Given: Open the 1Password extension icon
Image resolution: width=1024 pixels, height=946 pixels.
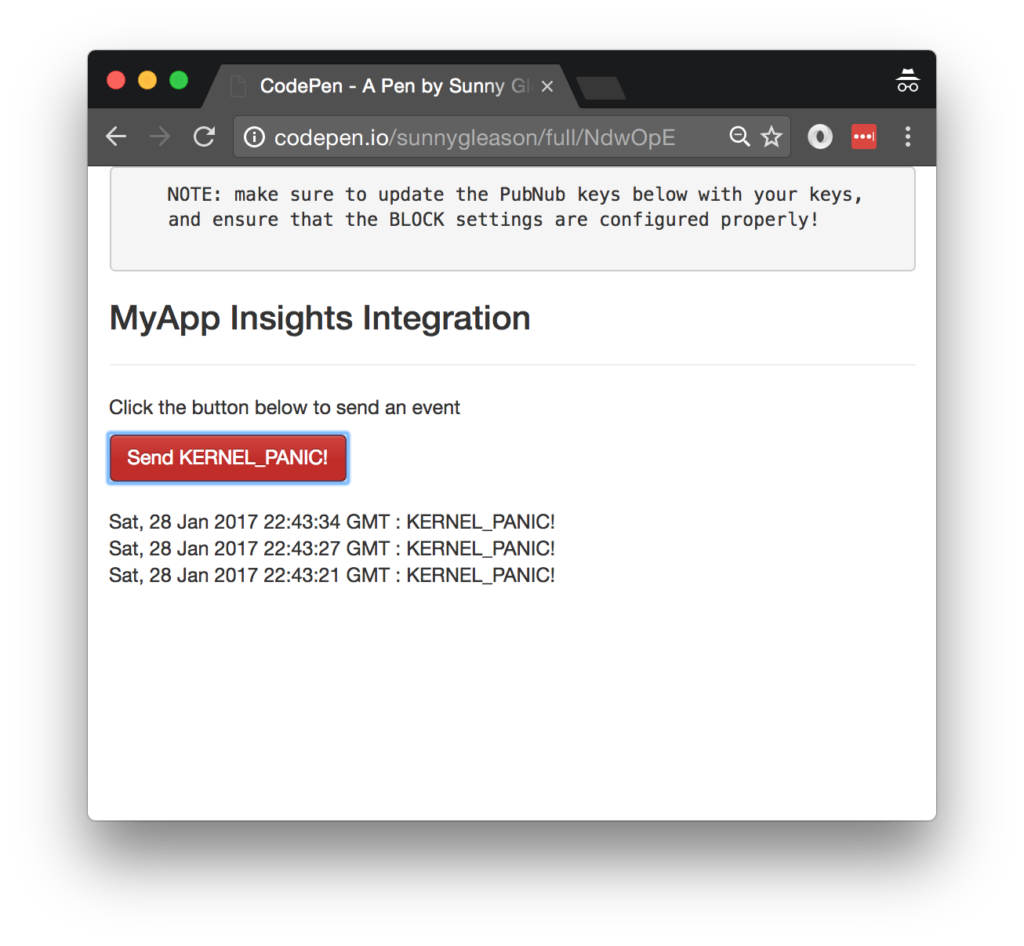Looking at the screenshot, I should pos(864,137).
